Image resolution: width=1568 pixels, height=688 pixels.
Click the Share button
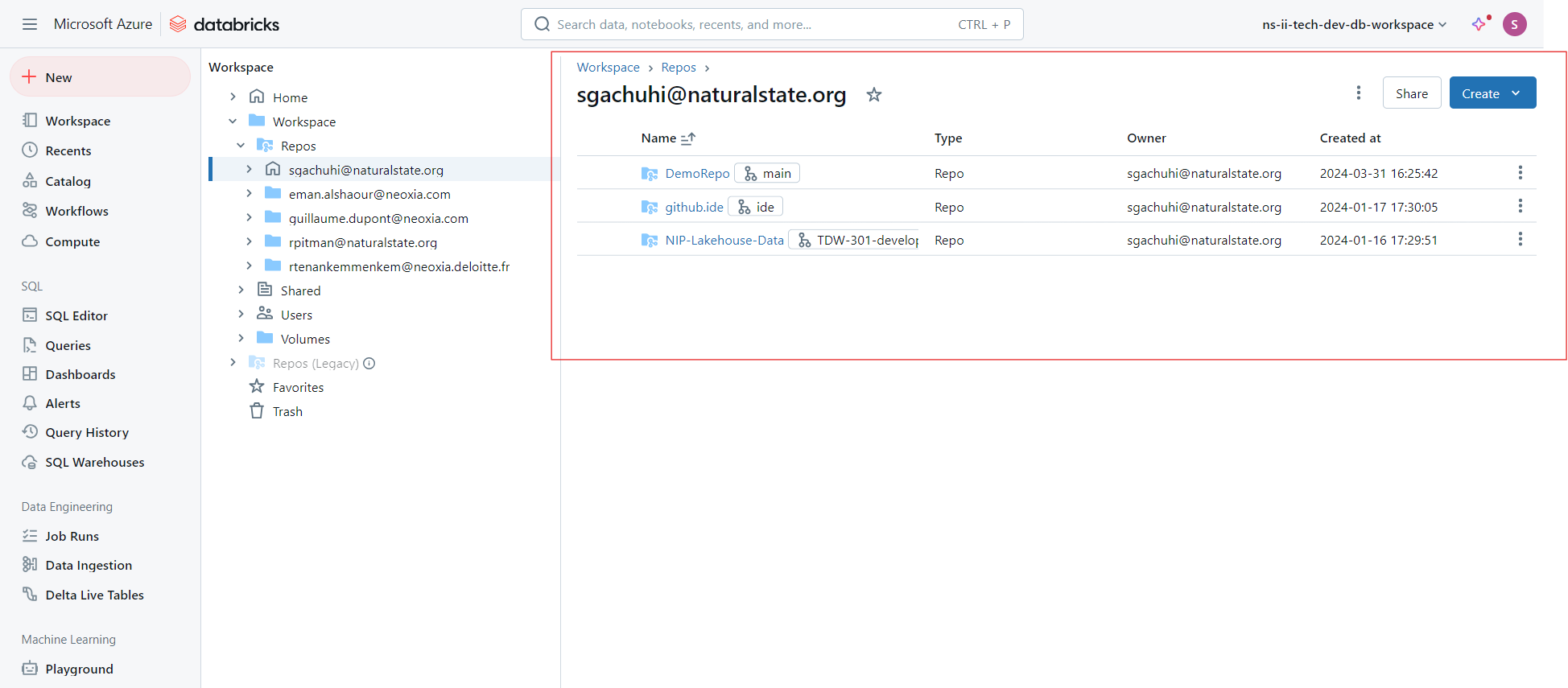pyautogui.click(x=1412, y=93)
